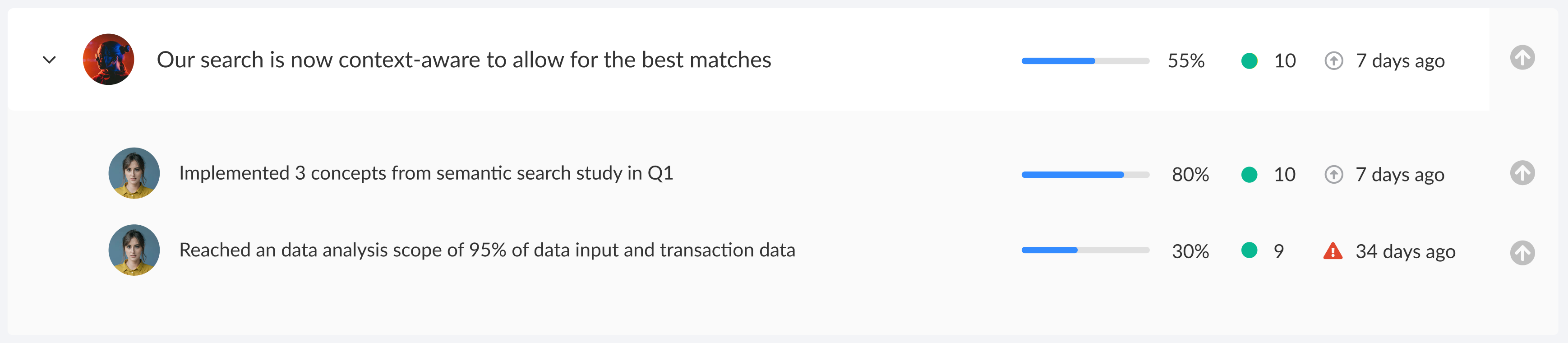
Task: Open the objective titled 'Our search is now context-aware'
Action: coord(464,60)
